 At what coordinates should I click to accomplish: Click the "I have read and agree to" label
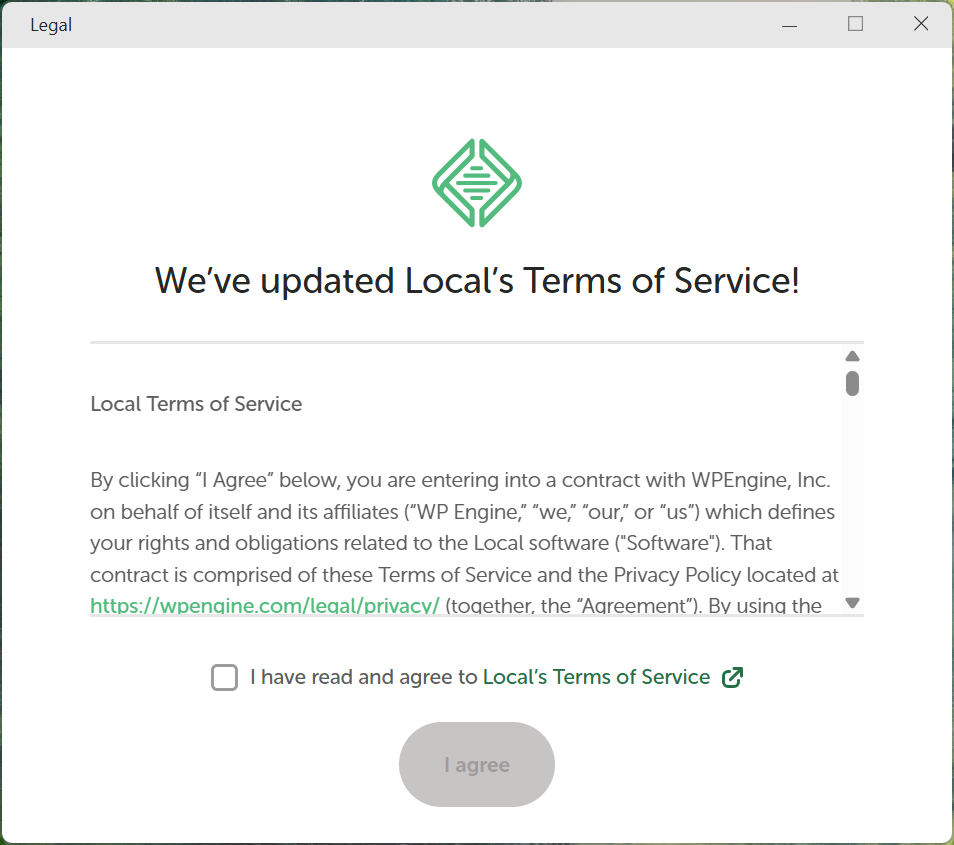[x=364, y=678]
